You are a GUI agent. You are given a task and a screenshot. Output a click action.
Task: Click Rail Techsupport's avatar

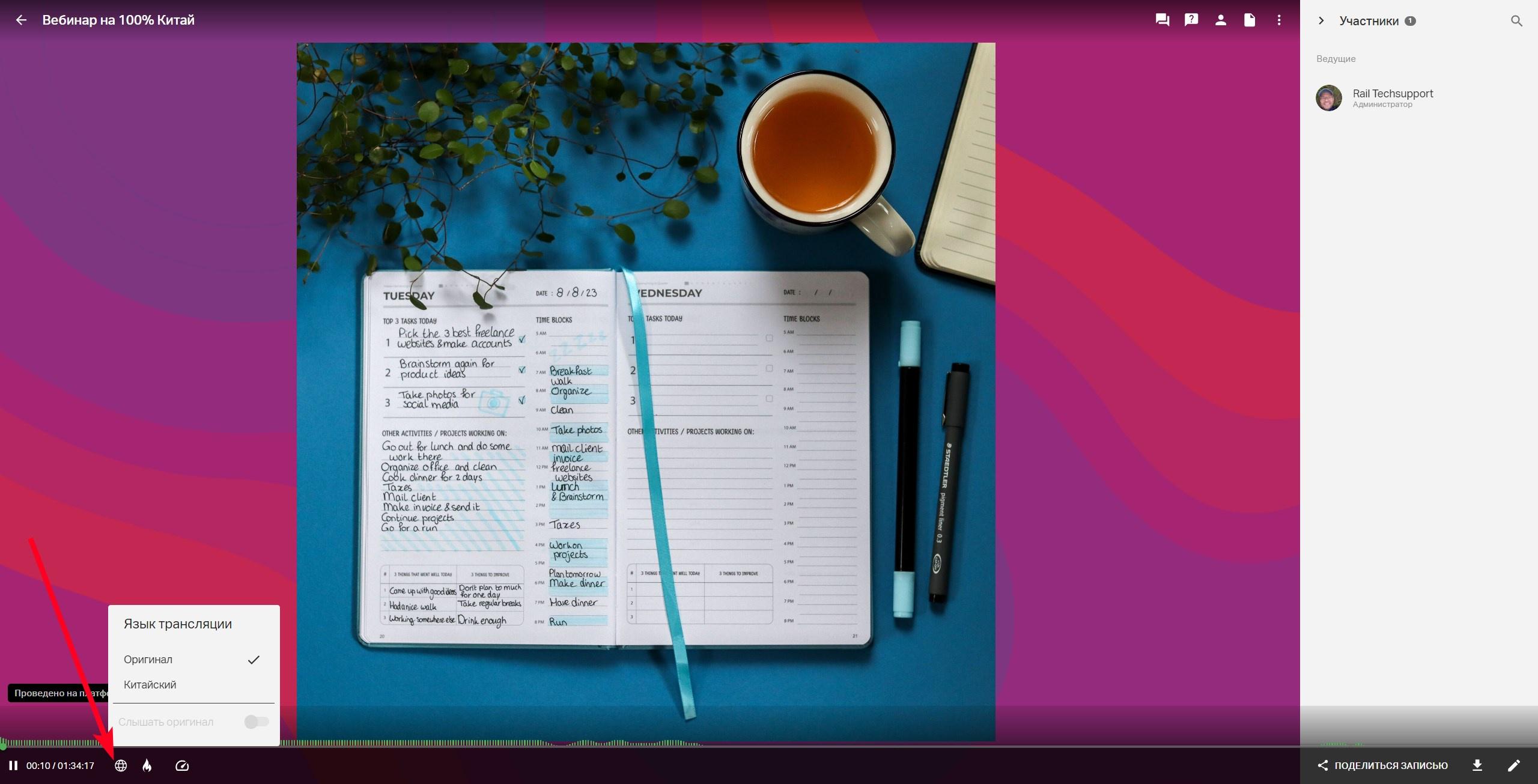tap(1328, 97)
